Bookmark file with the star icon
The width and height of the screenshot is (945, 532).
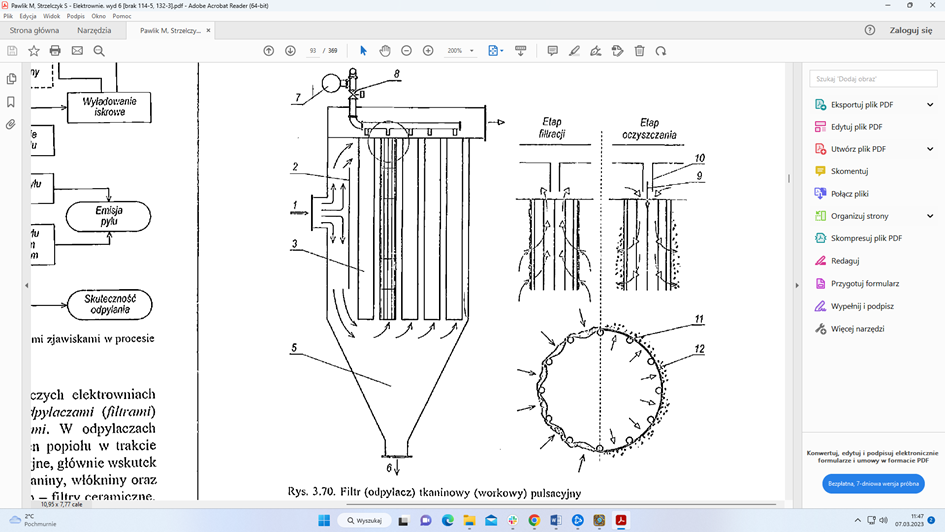point(33,51)
